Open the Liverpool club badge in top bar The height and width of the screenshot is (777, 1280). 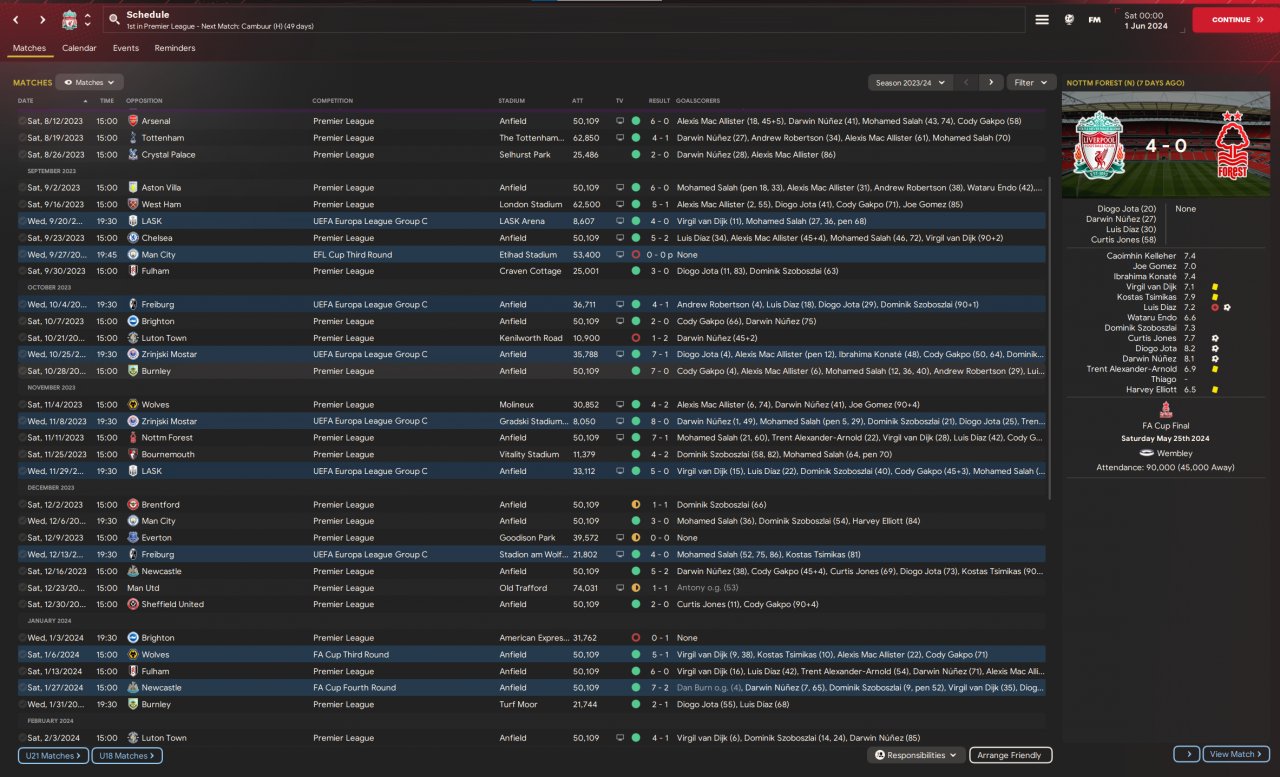click(69, 20)
